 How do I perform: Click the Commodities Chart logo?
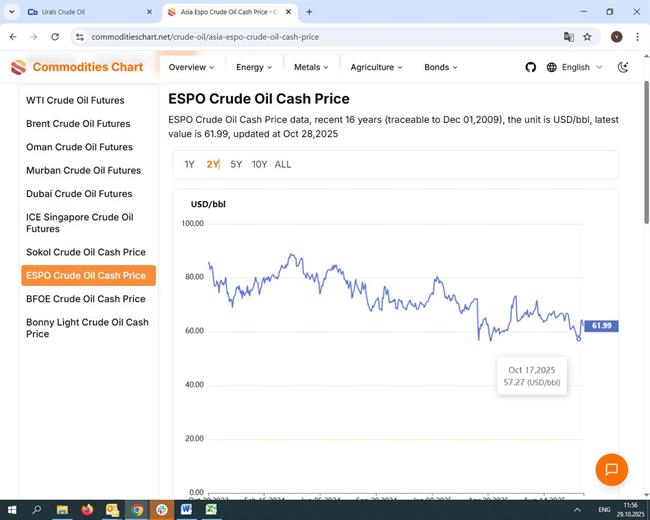click(77, 67)
